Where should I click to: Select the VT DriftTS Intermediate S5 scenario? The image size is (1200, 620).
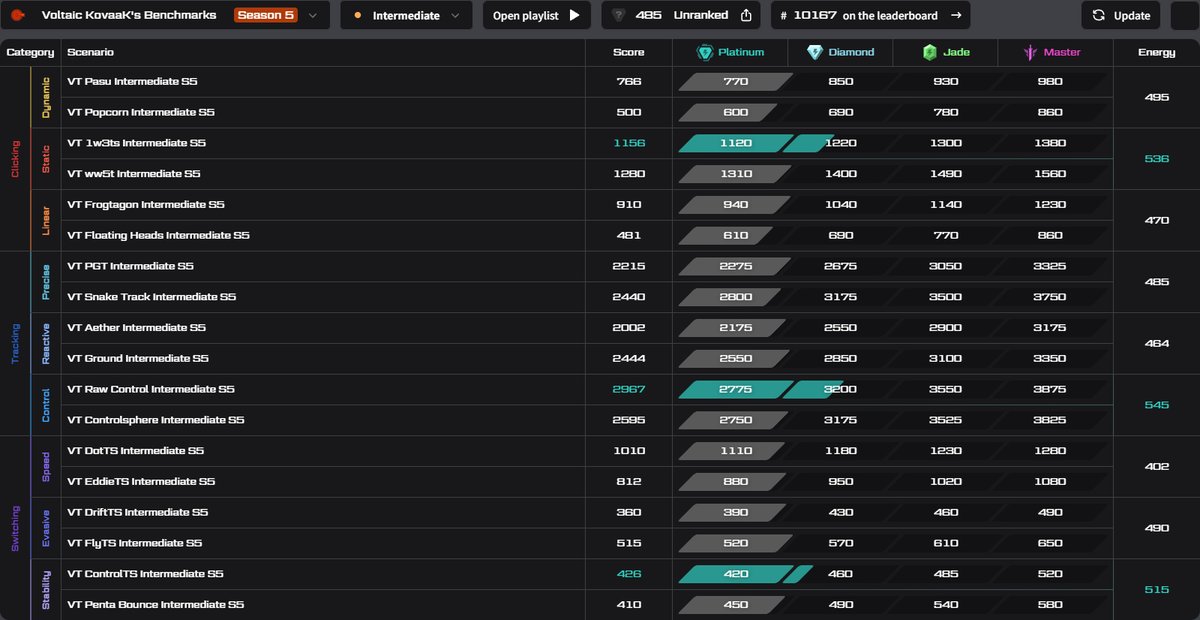pos(138,512)
